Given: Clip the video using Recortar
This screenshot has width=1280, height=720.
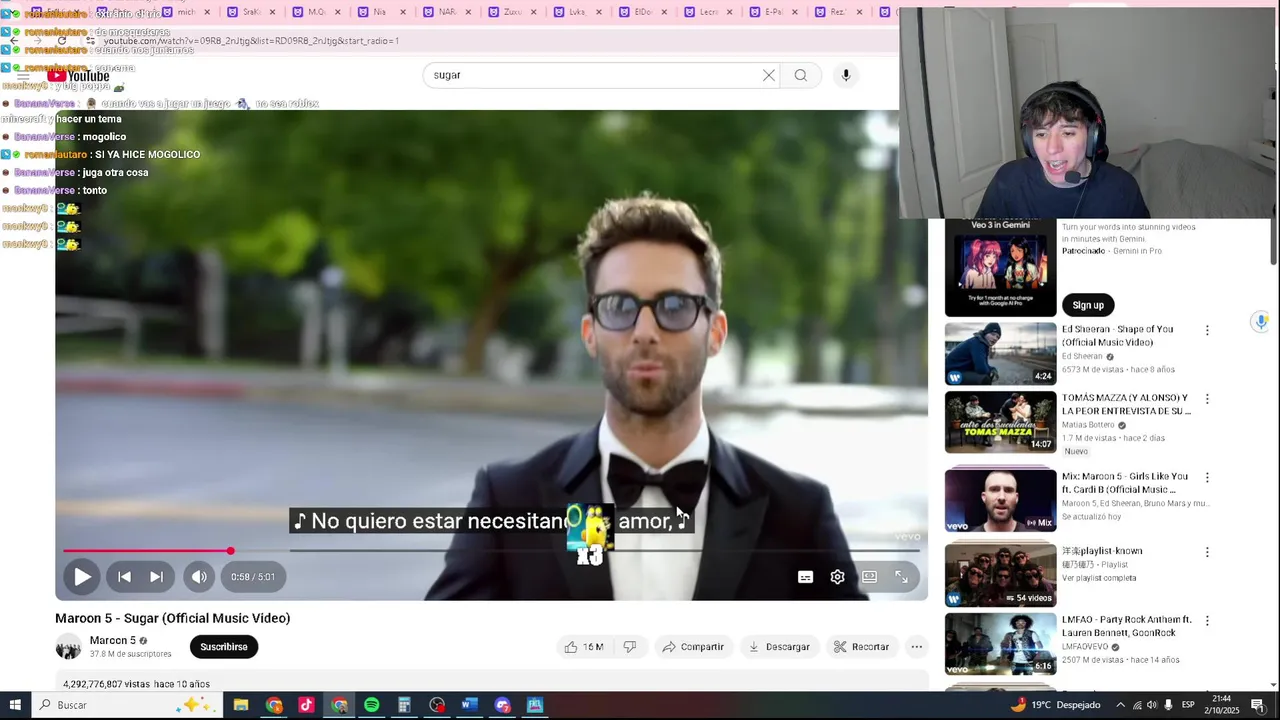Looking at the screenshot, I should point(861,647).
